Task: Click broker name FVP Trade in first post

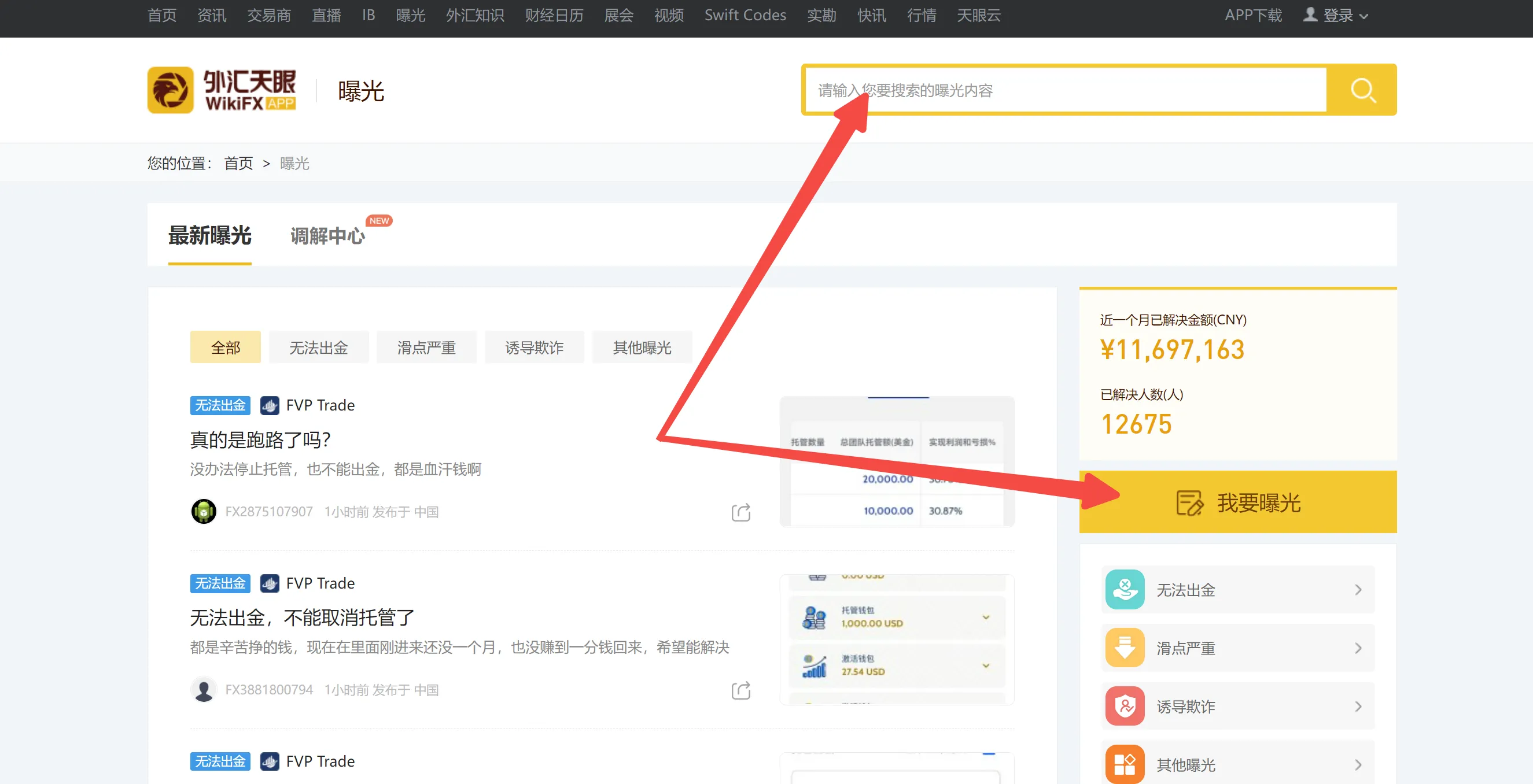Action: coord(320,405)
